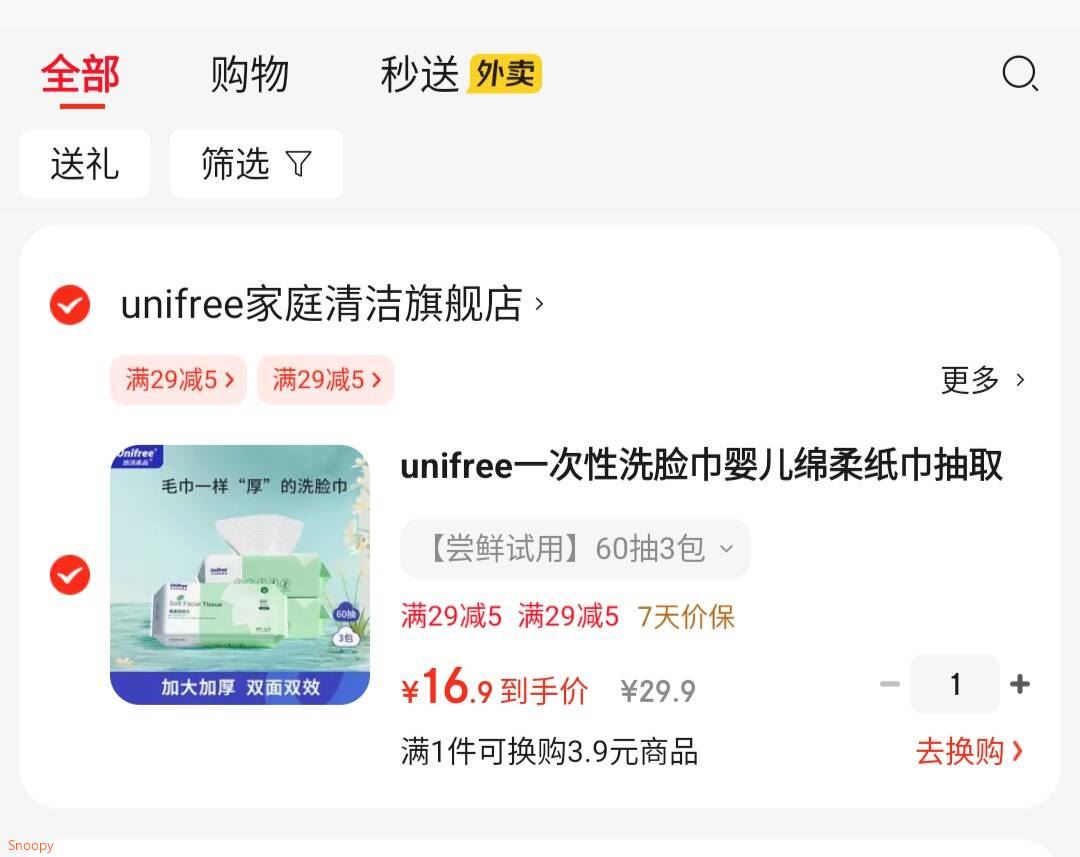Open unifree家庭清洁旗舰店 store page
Viewport: 1080px width, 857px height.
333,304
